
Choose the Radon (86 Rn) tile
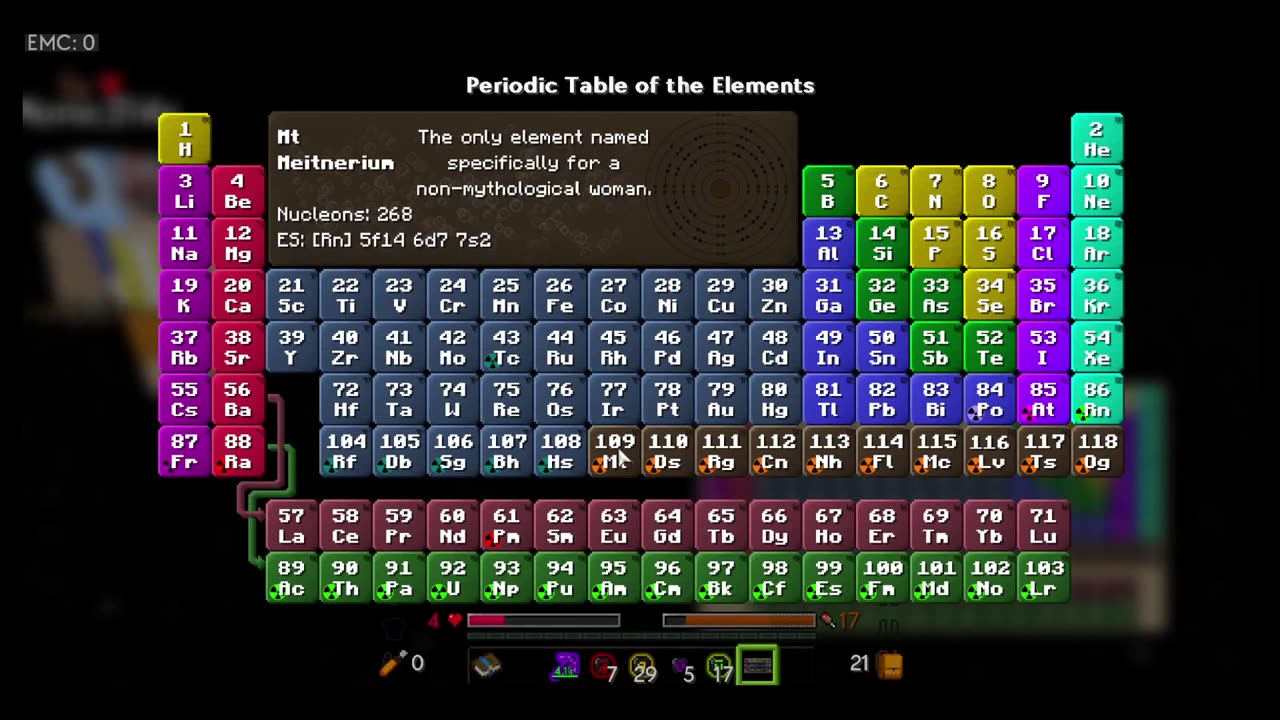click(1097, 399)
